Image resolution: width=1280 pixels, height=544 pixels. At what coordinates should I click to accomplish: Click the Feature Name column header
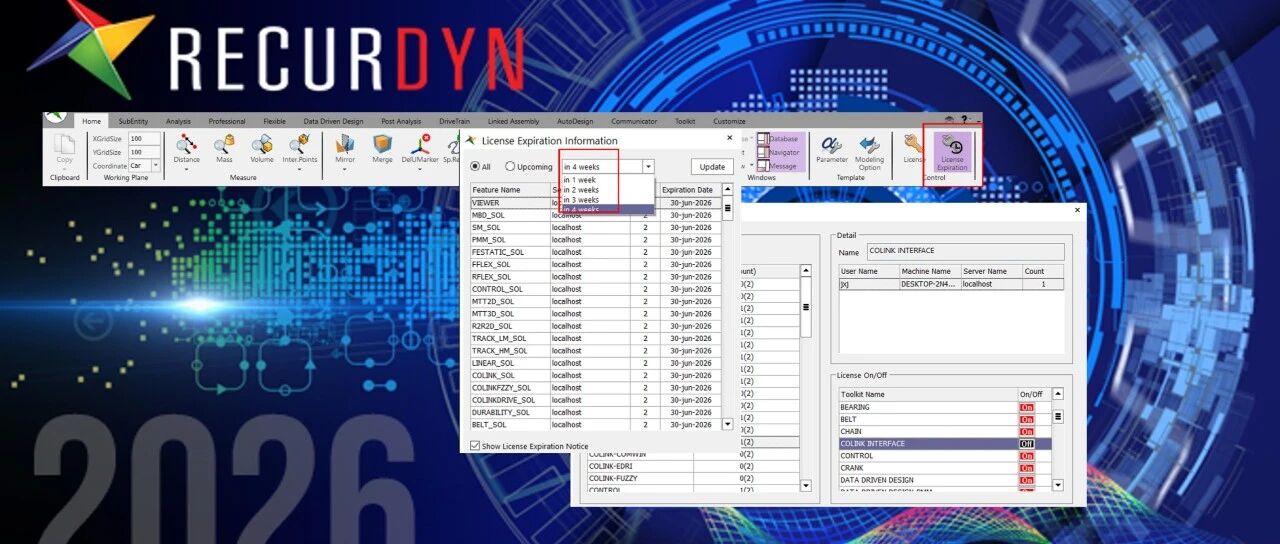[510, 189]
